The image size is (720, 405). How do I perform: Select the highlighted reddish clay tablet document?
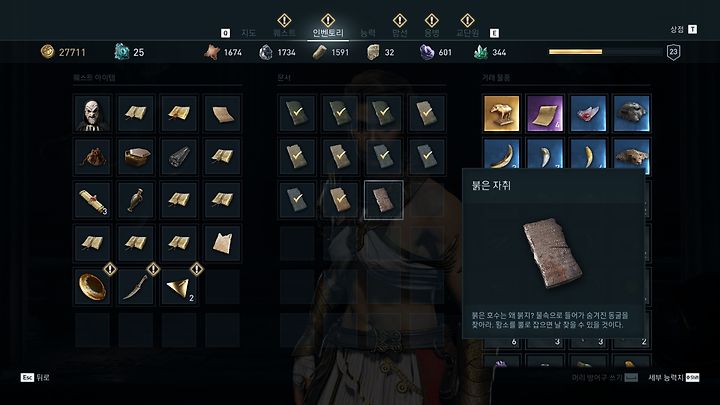383,200
